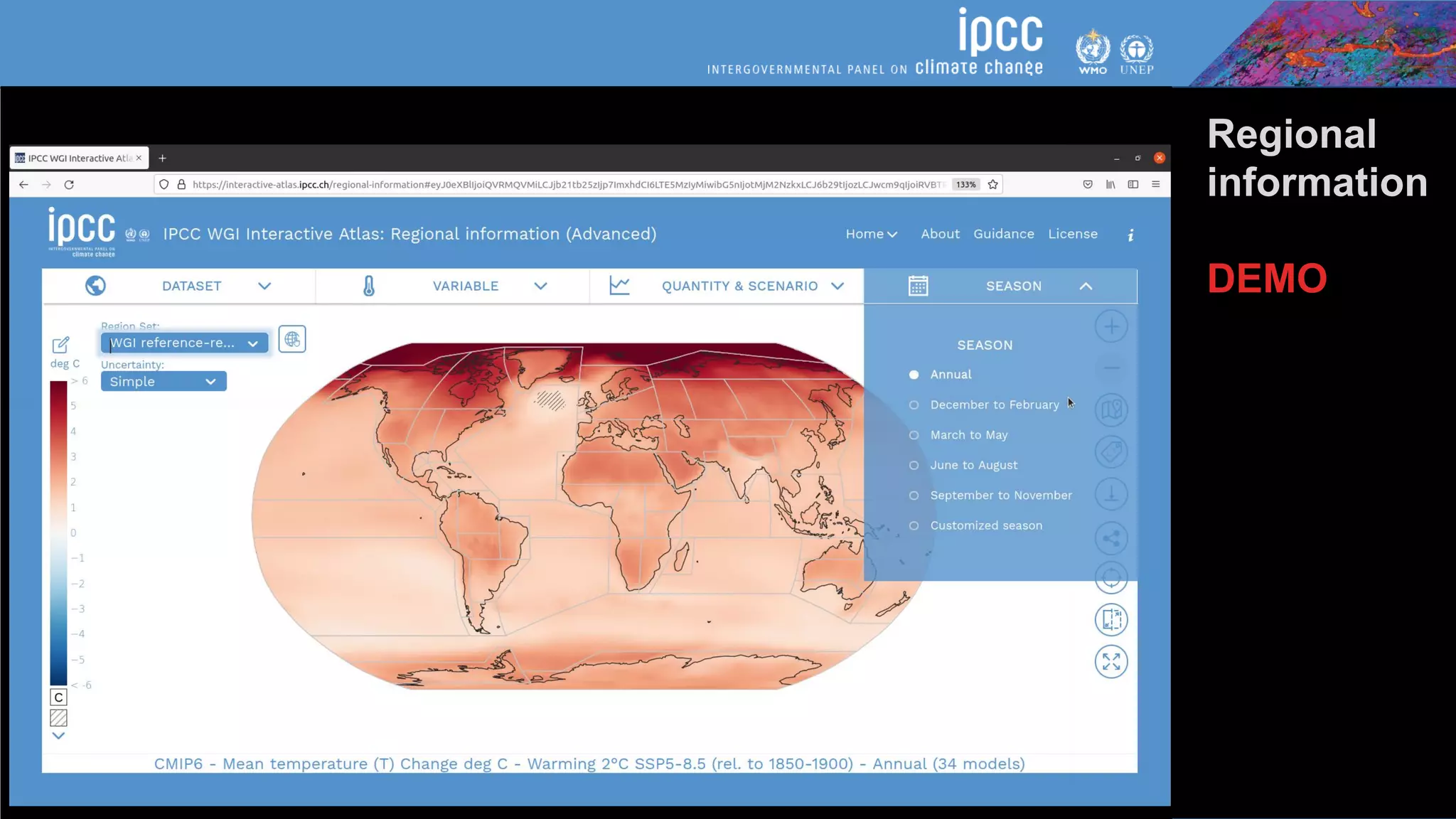Expand the legend chevron below hatching box

pos(58,736)
